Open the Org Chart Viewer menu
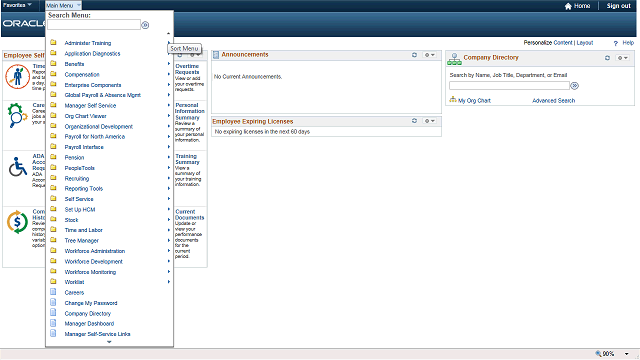 (85, 116)
